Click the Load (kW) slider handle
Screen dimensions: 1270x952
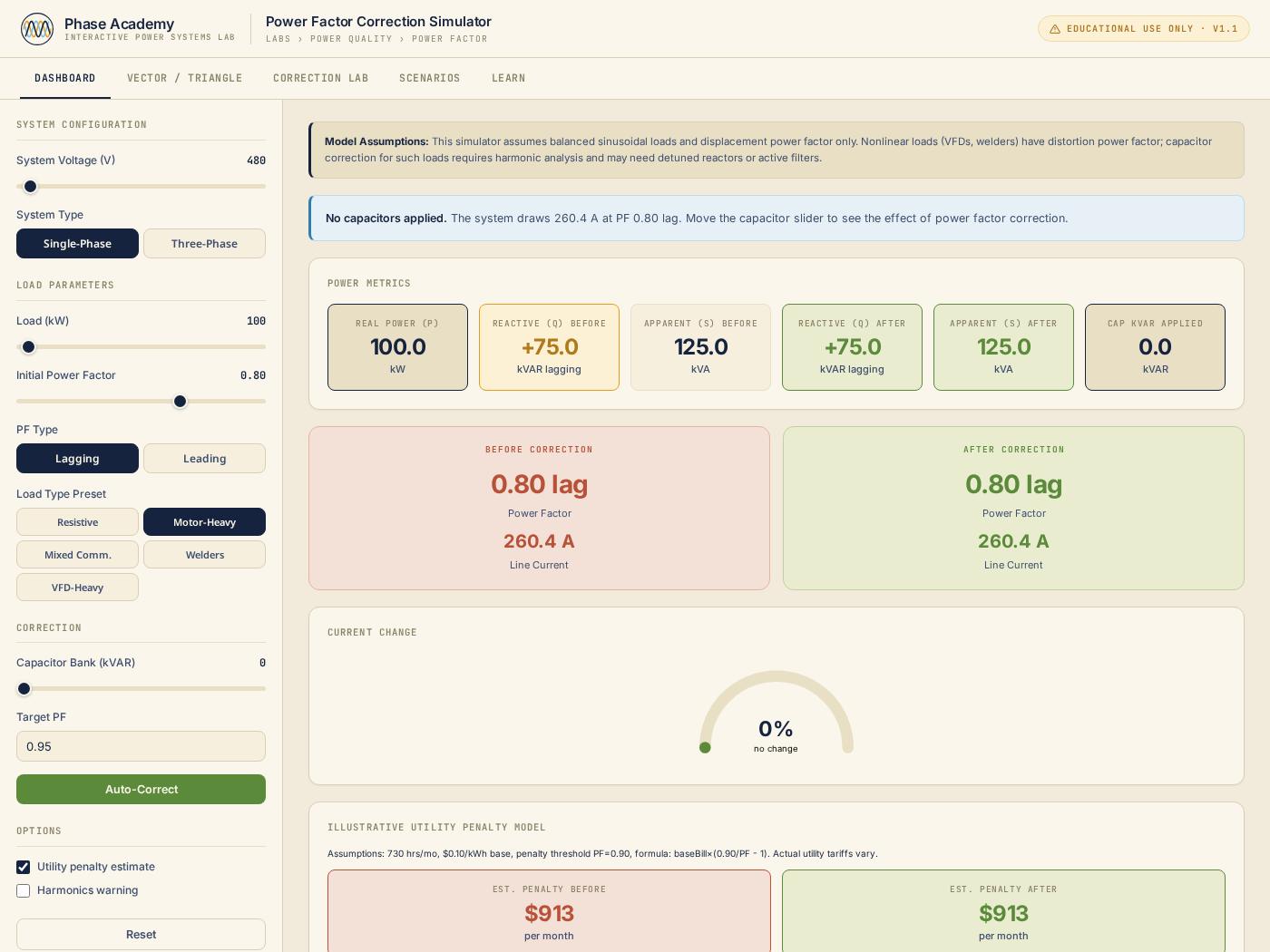(28, 347)
